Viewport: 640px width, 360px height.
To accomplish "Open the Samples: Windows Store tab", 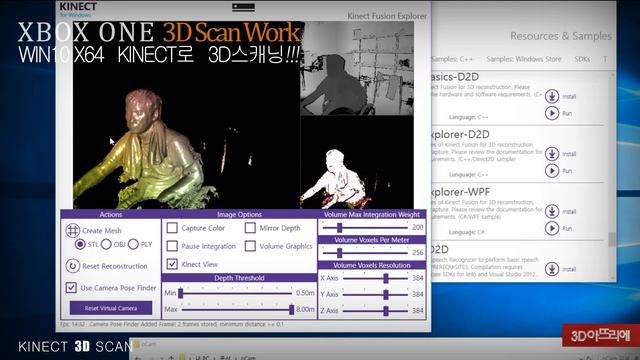I will (x=524, y=59).
